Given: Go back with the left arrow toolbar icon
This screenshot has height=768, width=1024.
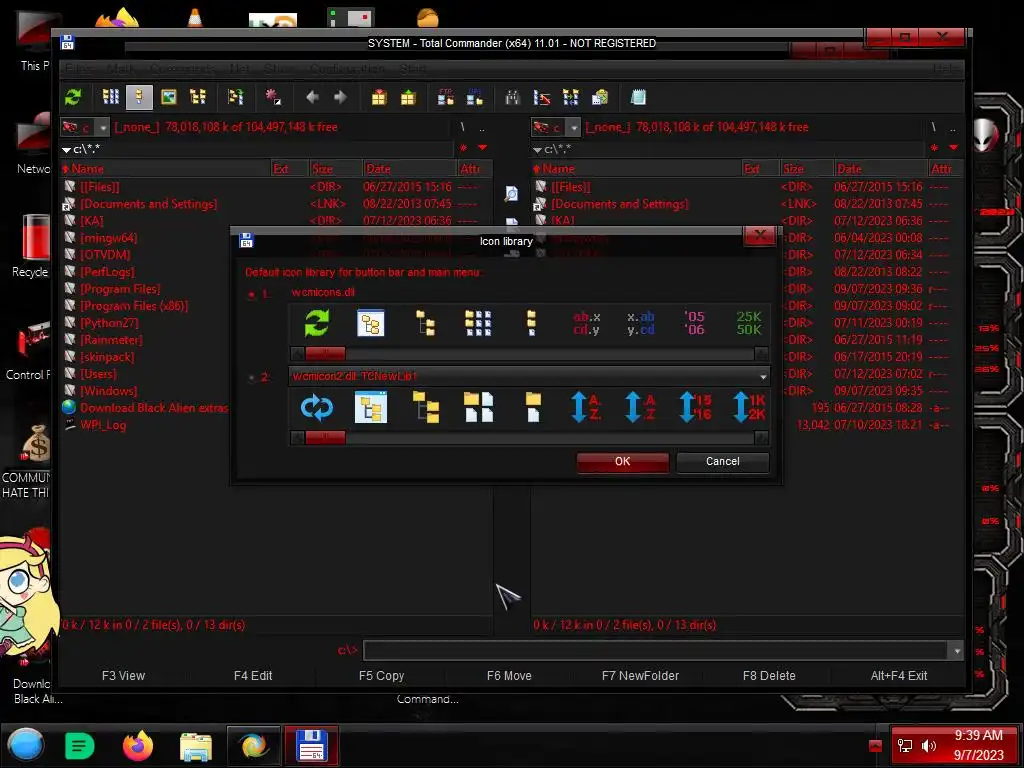Looking at the screenshot, I should coord(312,97).
